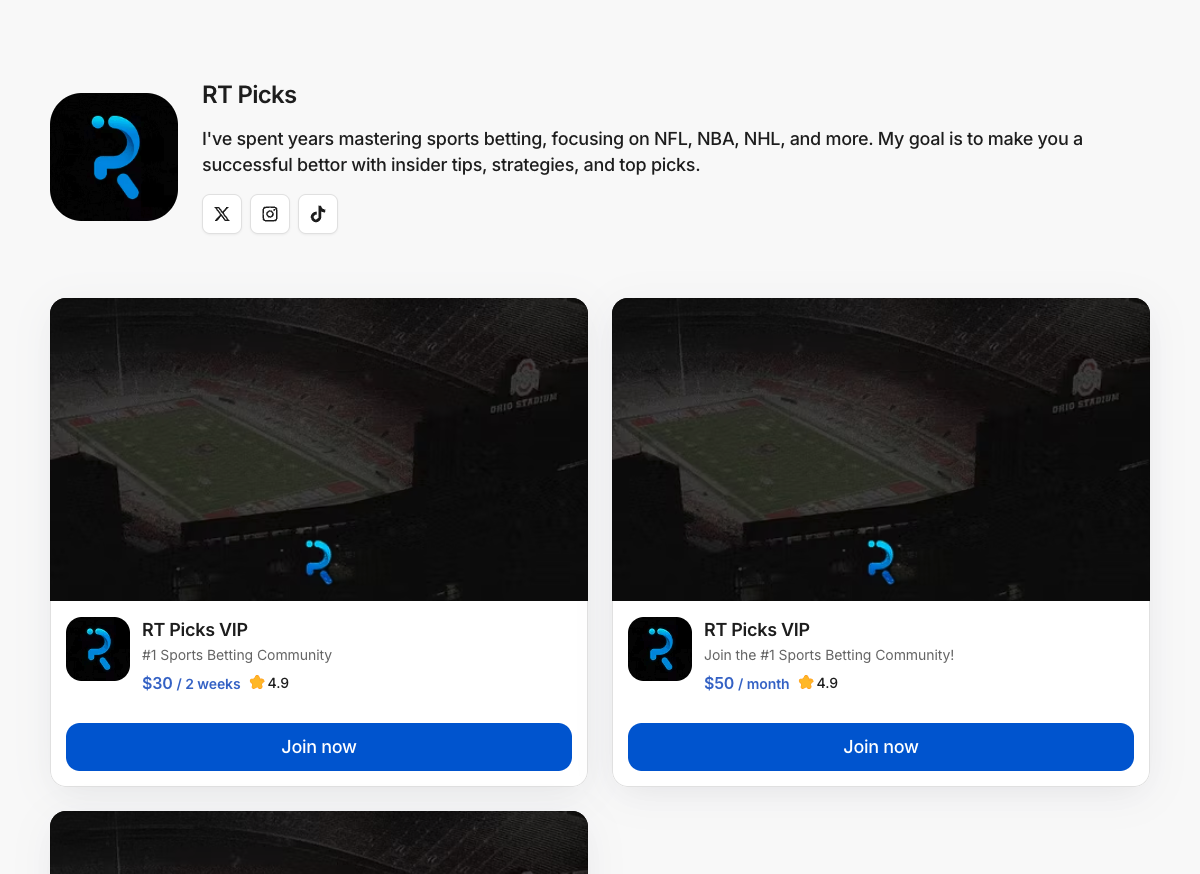Join the $50 / month plan
1200x874 pixels.
[881, 747]
